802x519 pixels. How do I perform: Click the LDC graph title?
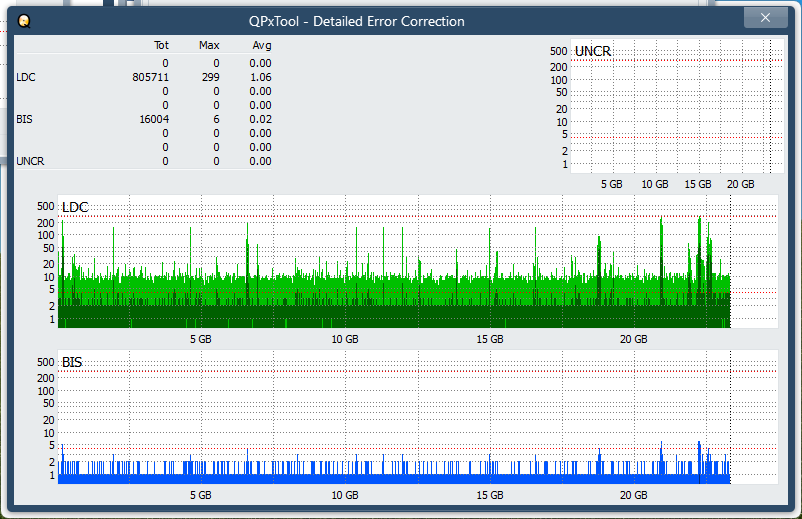75,207
